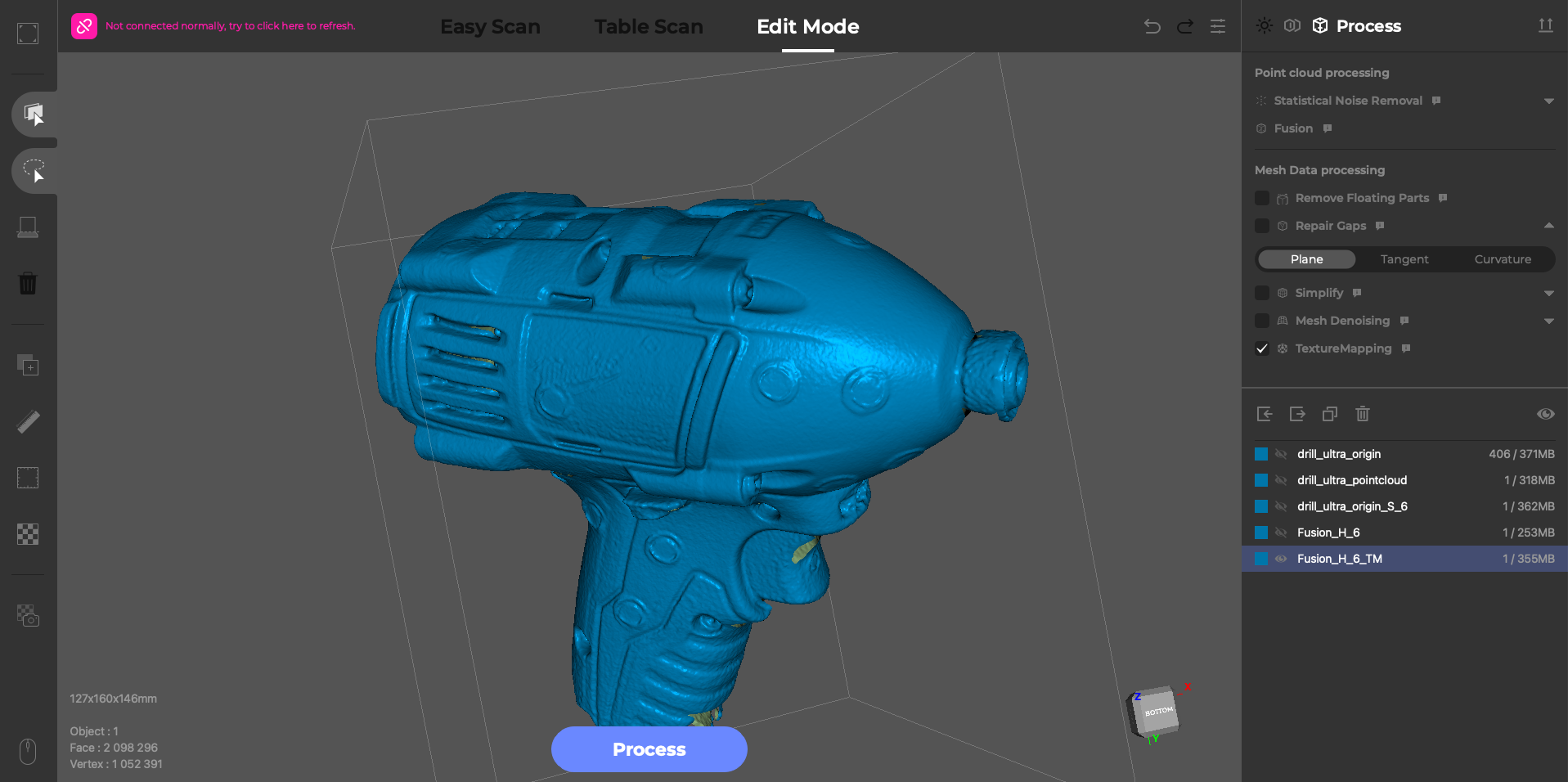Click the Process cube icon
Image resolution: width=1568 pixels, height=782 pixels.
[x=1320, y=25]
